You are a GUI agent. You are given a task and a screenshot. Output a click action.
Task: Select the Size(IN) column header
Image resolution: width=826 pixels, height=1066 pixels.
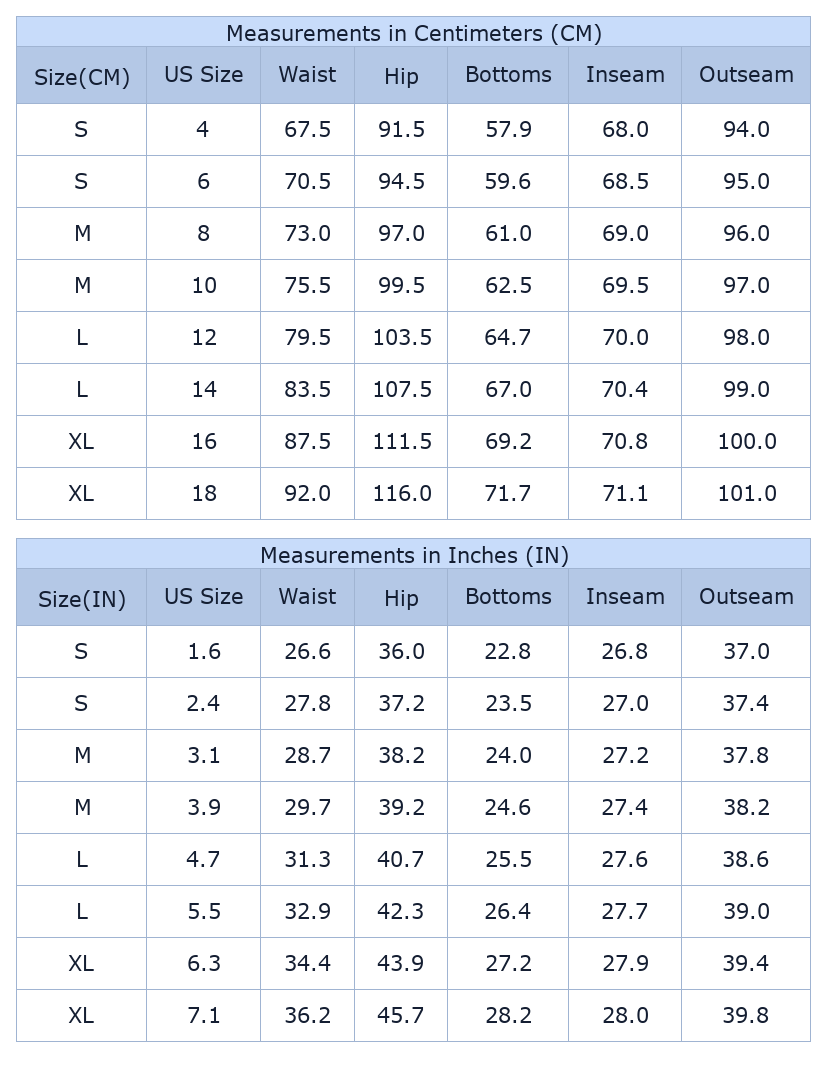coord(82,599)
